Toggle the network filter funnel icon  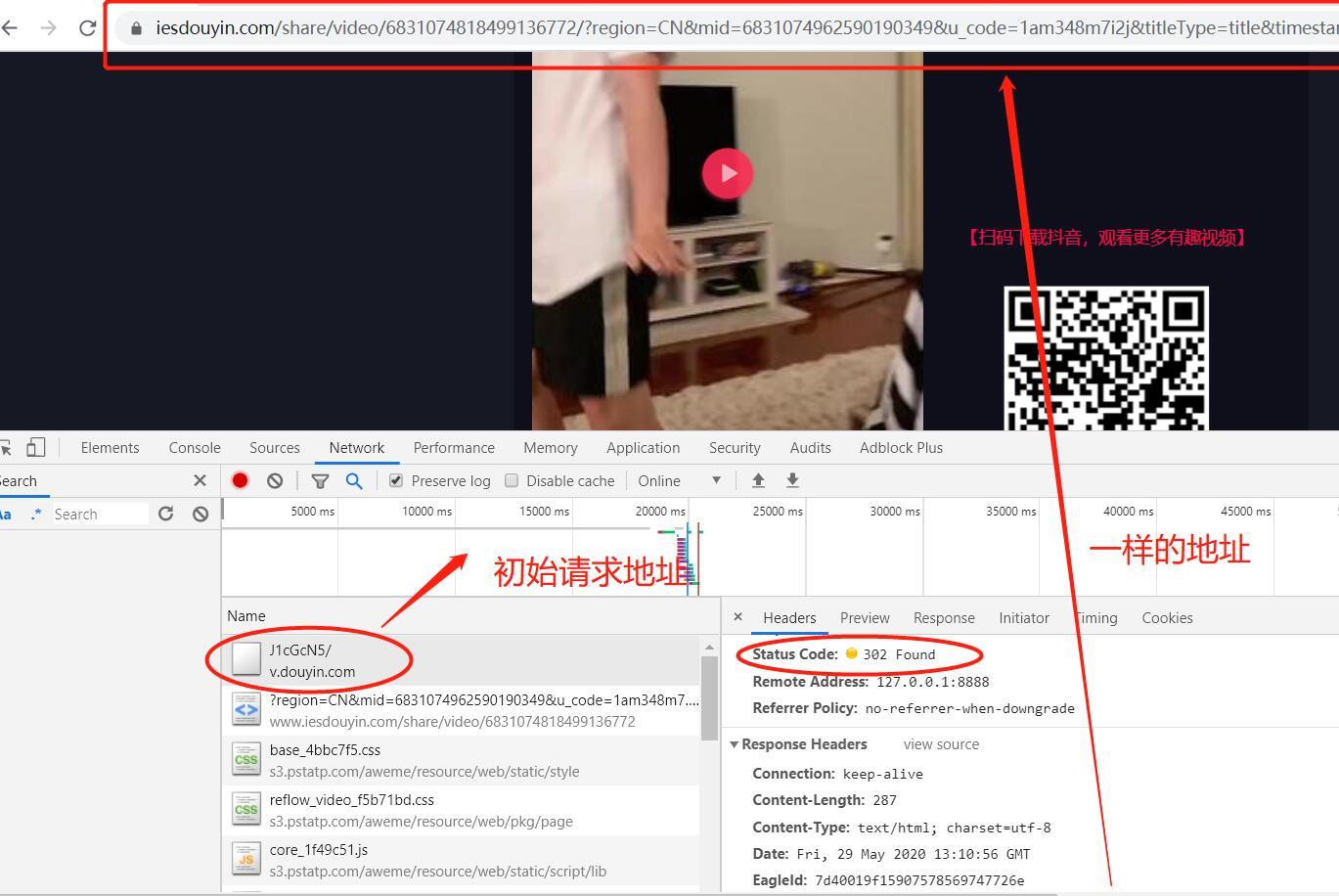click(x=320, y=480)
